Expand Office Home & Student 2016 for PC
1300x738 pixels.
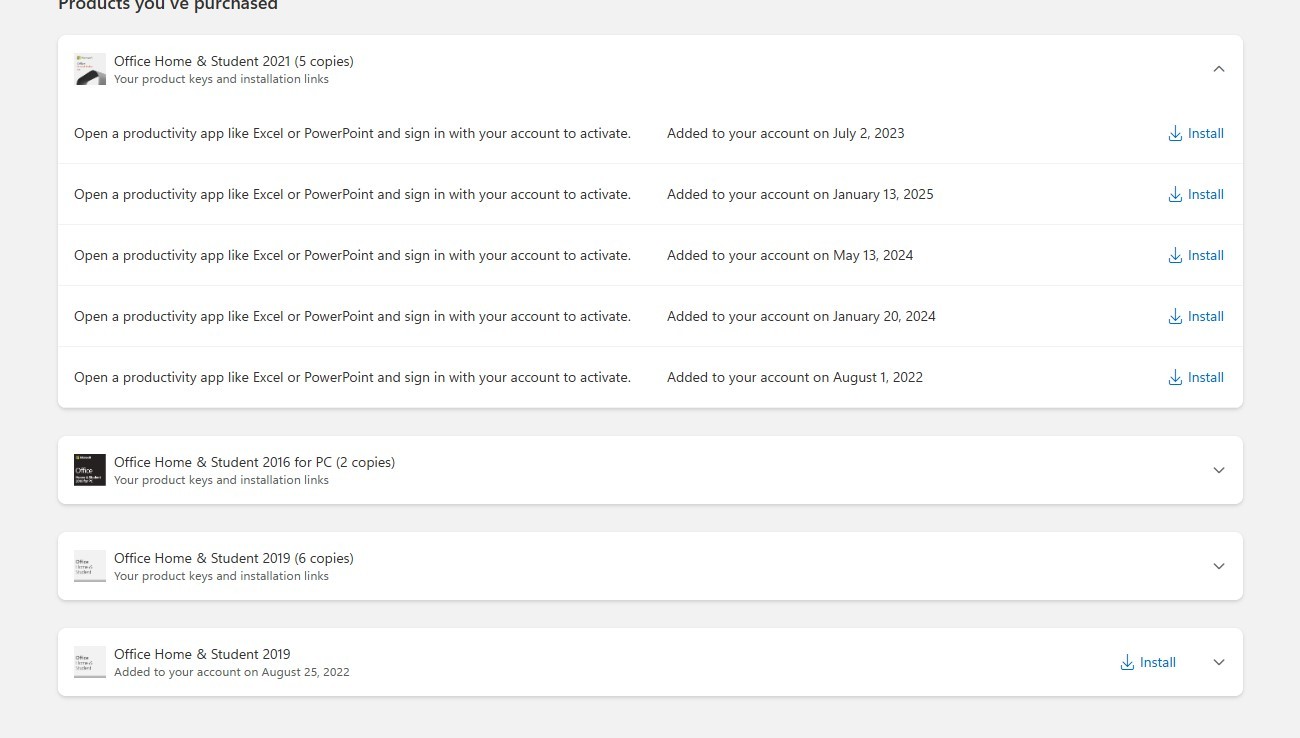[x=1218, y=470]
